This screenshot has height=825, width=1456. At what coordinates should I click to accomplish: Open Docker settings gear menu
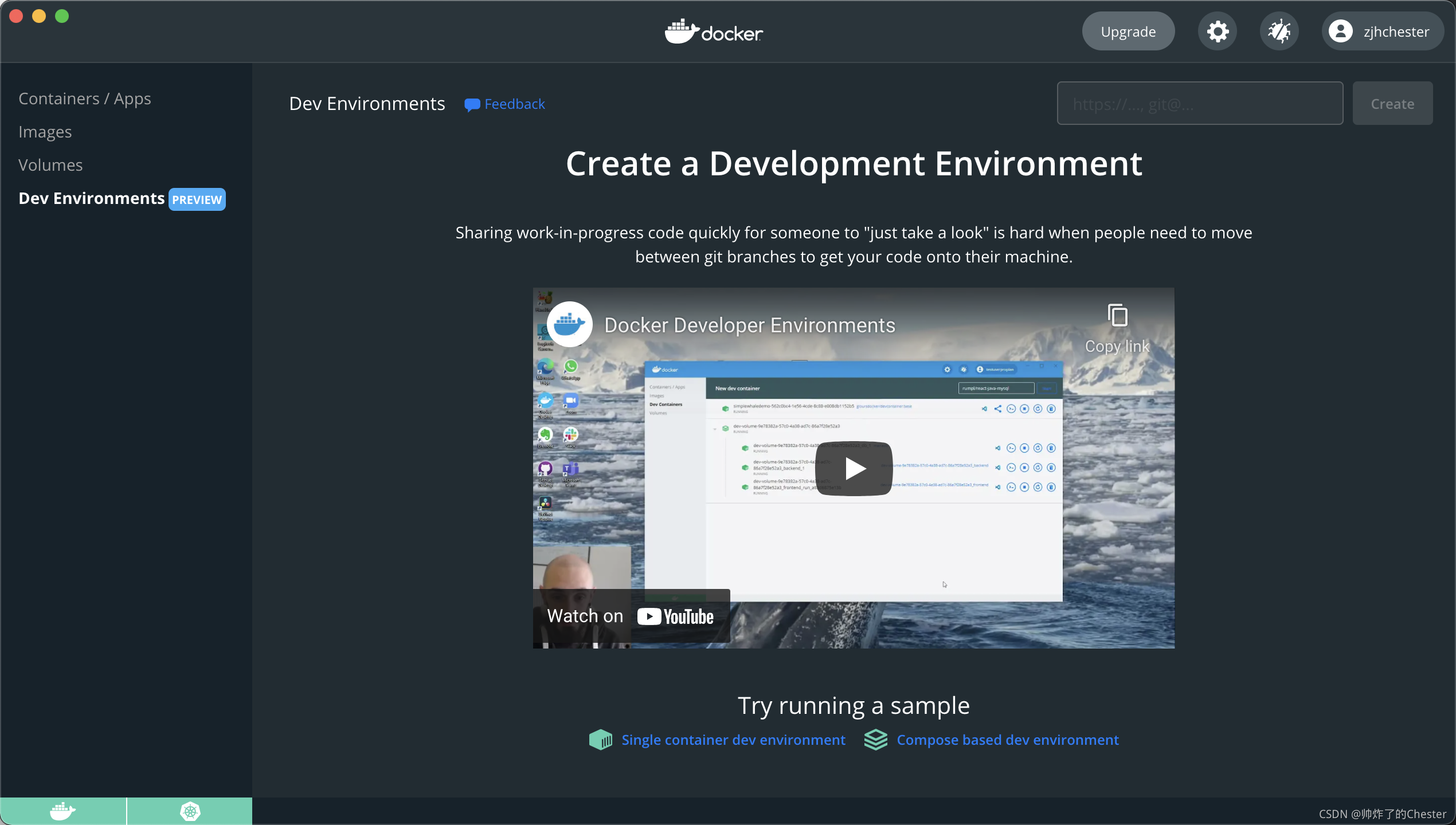click(1219, 31)
